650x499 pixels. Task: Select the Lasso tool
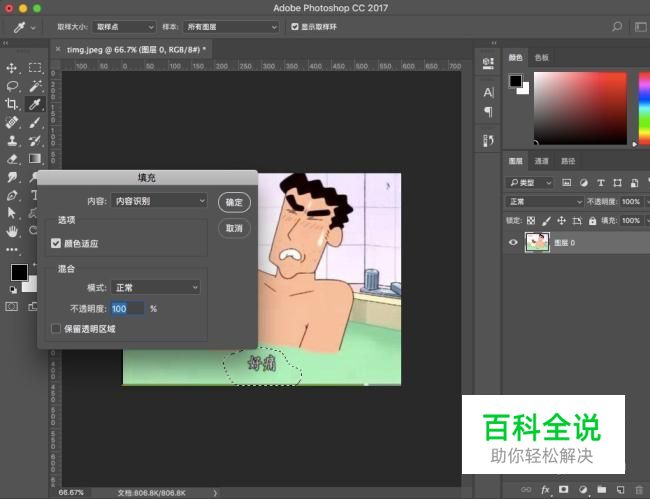click(12, 86)
